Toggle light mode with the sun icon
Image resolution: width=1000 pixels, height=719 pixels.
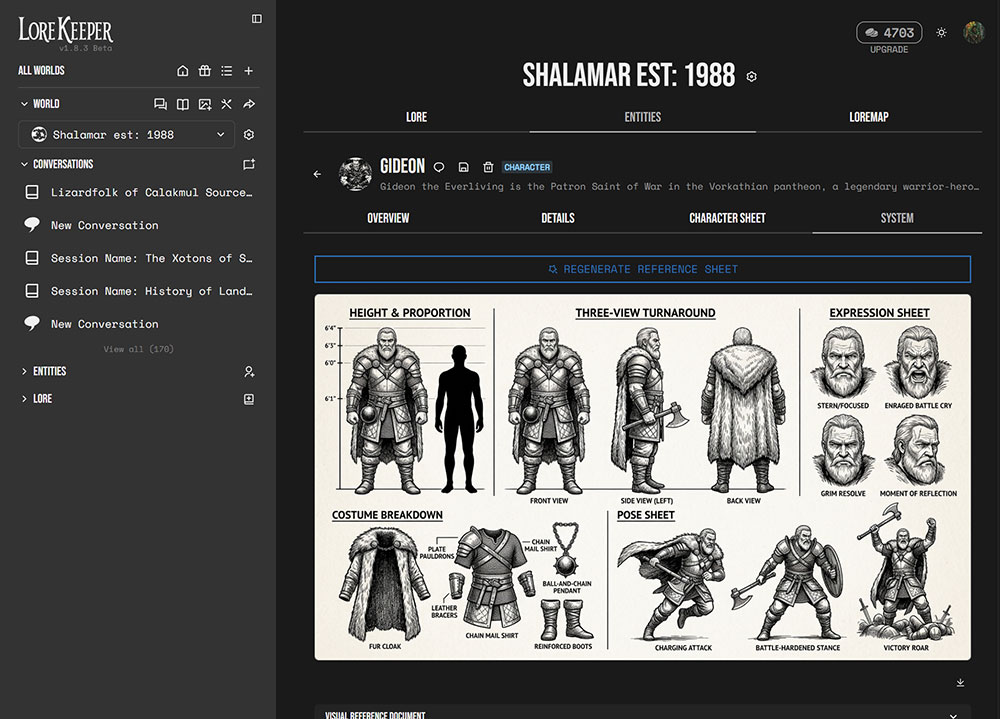click(941, 32)
